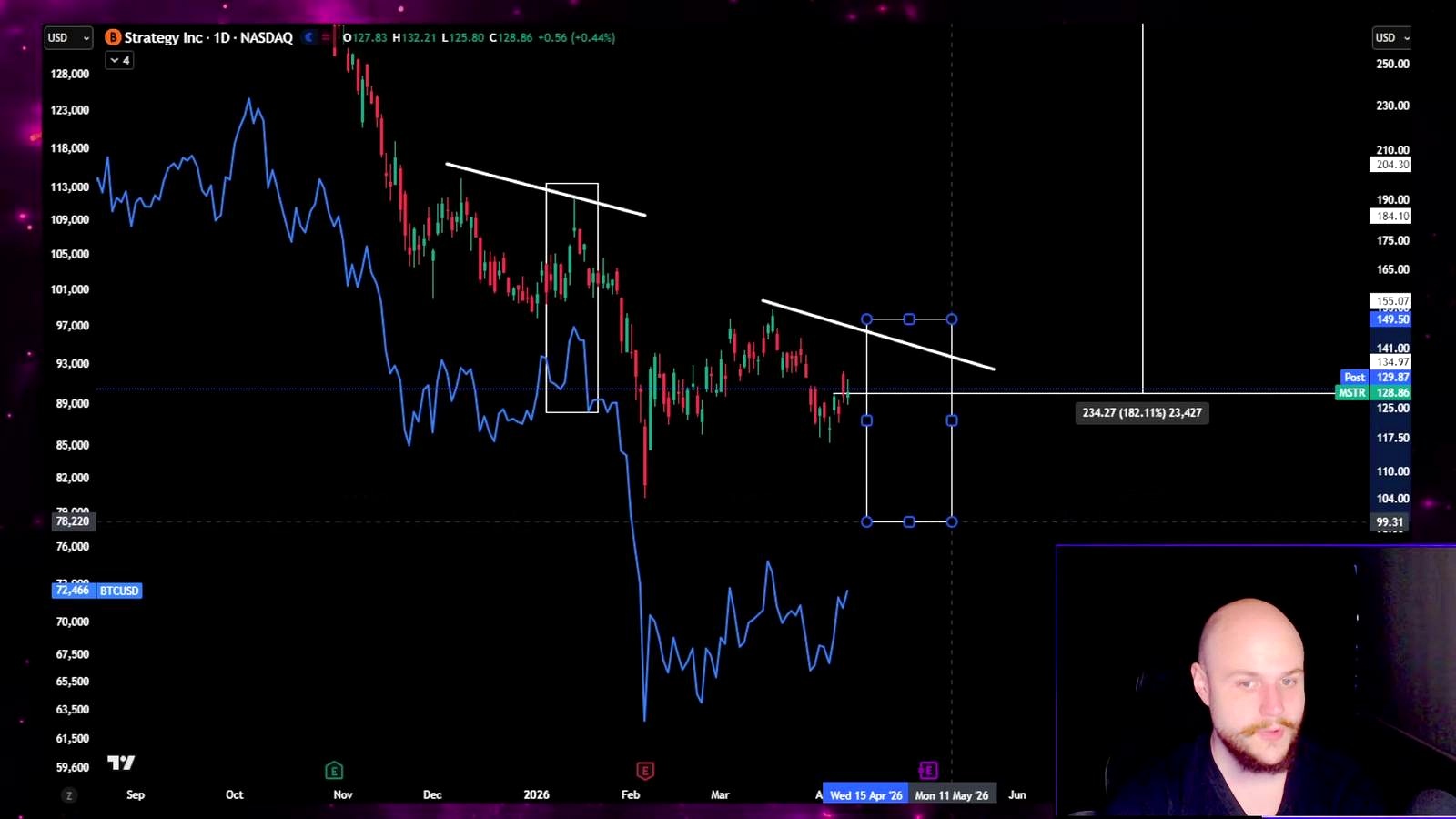The image size is (1456, 819).
Task: Click the Strategy Inc · 1D · NASDAQ title
Action: (x=208, y=37)
